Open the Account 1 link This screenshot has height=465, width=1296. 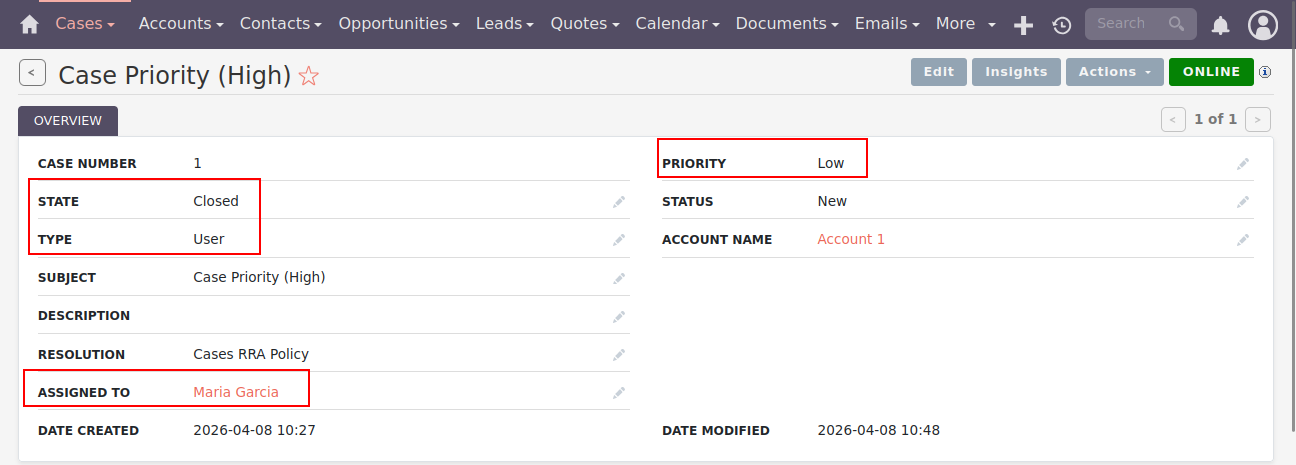tap(851, 240)
